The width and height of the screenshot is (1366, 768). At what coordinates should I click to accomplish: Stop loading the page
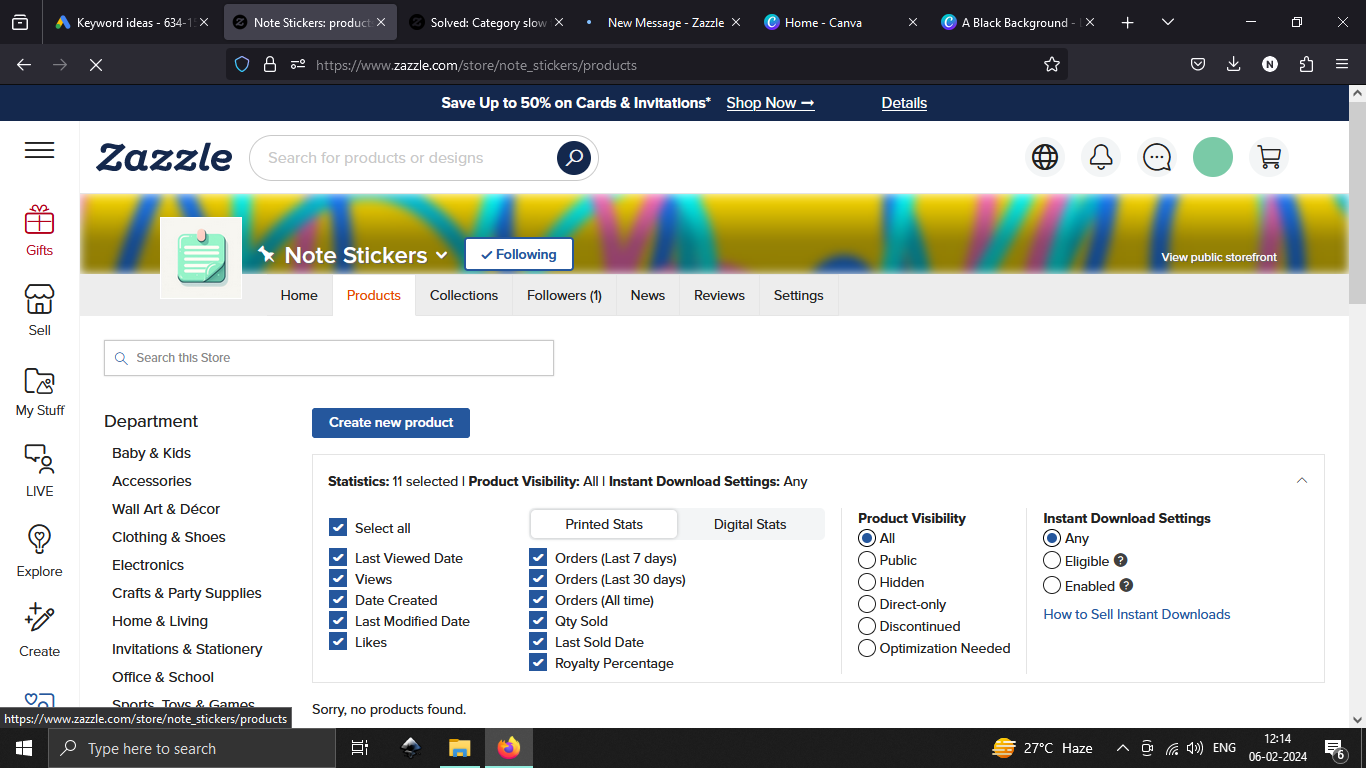click(x=96, y=65)
